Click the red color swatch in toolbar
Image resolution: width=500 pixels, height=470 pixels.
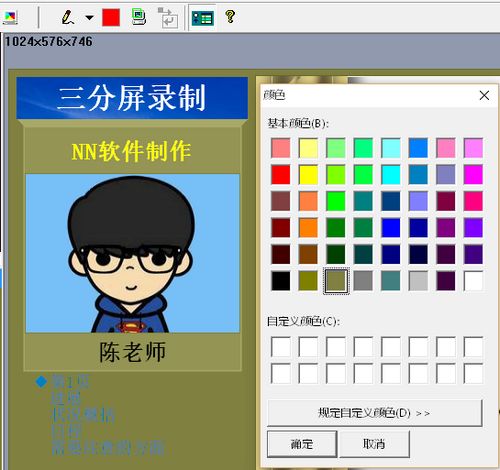111,17
